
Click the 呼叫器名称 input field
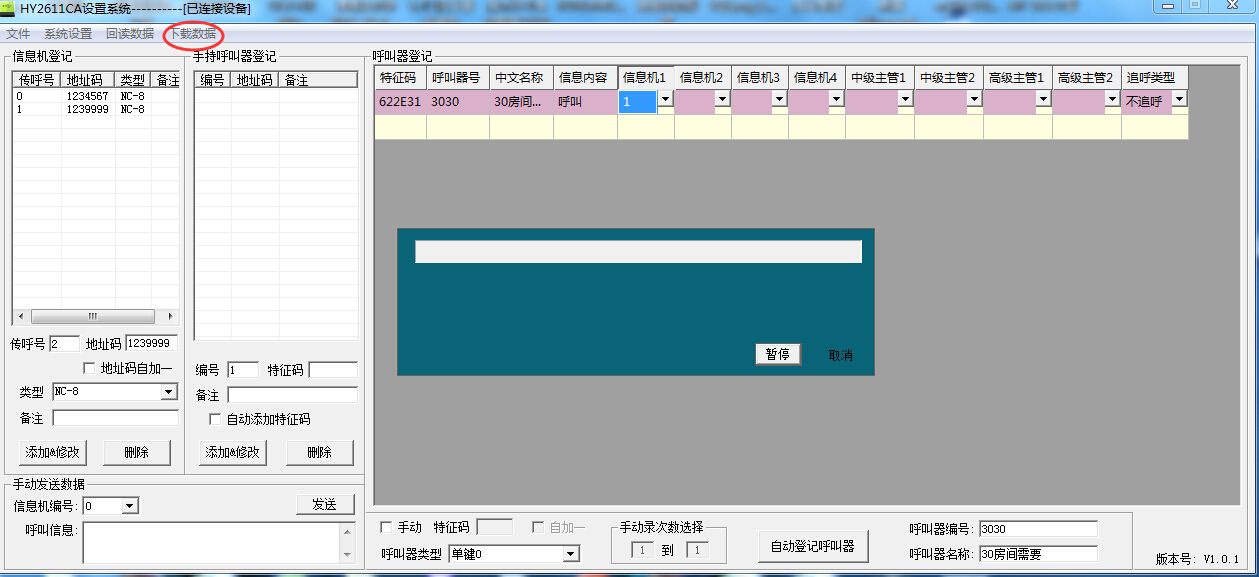tap(1037, 553)
